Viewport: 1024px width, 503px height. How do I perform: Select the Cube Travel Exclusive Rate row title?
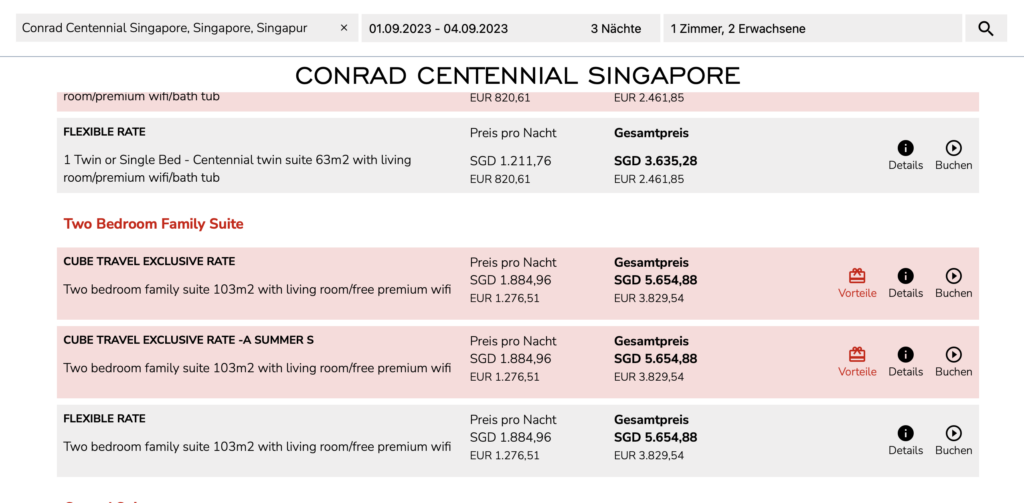pos(149,261)
